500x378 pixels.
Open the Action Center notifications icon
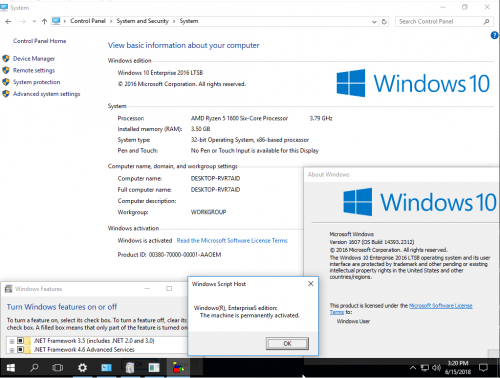click(483, 368)
